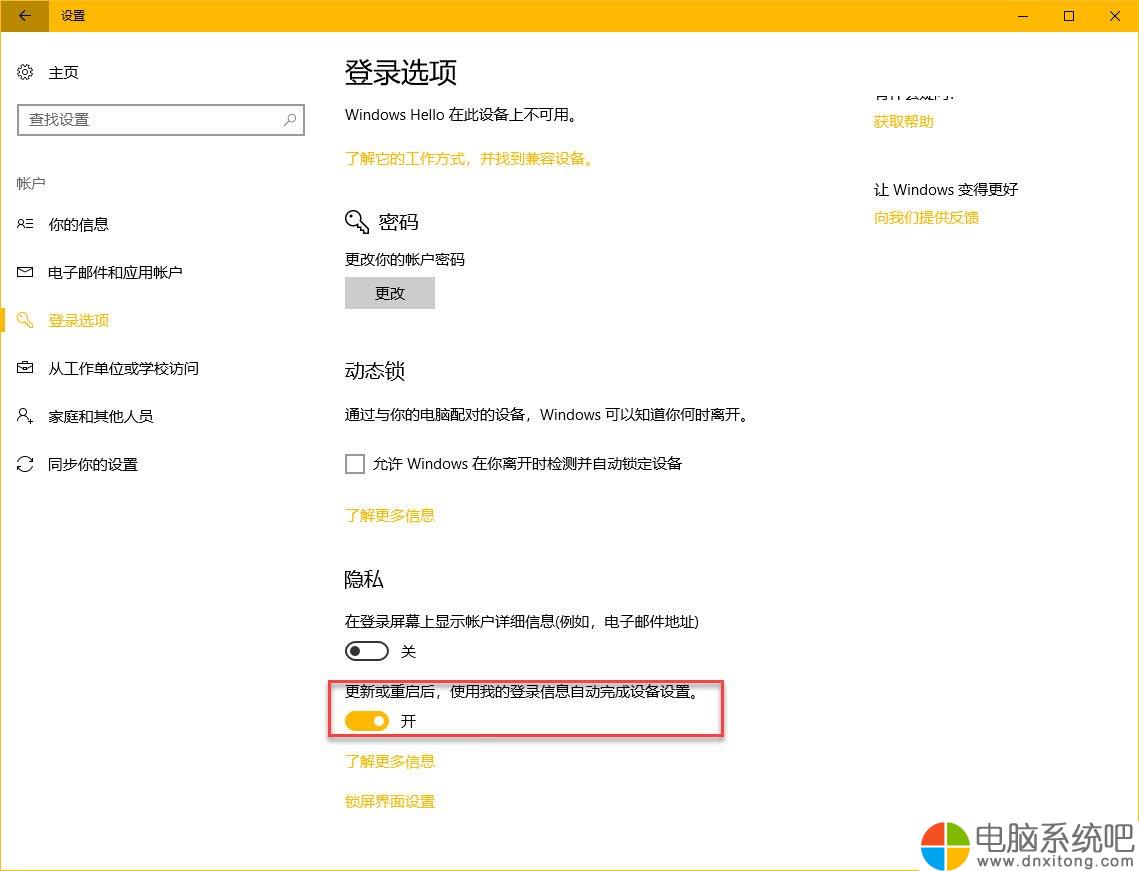
Task: Open 向我们提供反馈 link
Action: pyautogui.click(x=926, y=217)
